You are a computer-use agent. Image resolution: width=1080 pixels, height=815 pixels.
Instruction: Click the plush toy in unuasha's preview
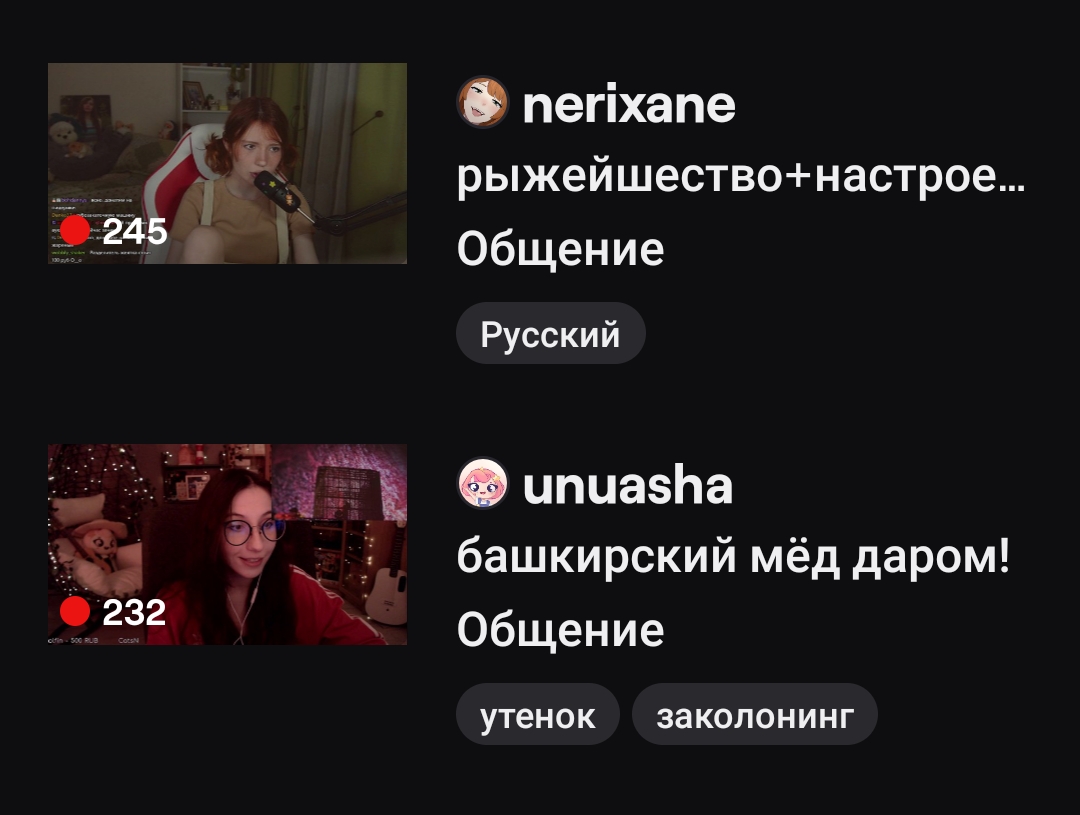coord(94,544)
